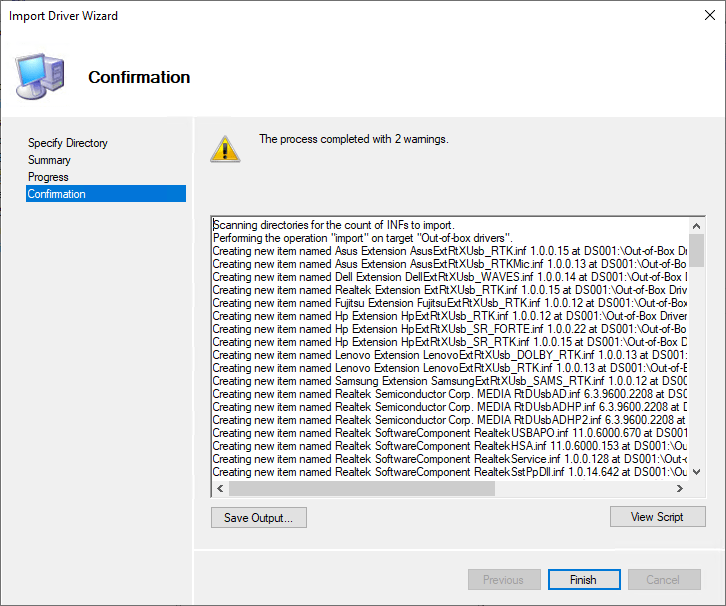Open the Progress step in sidebar
The image size is (726, 606).
pyautogui.click(x=48, y=177)
